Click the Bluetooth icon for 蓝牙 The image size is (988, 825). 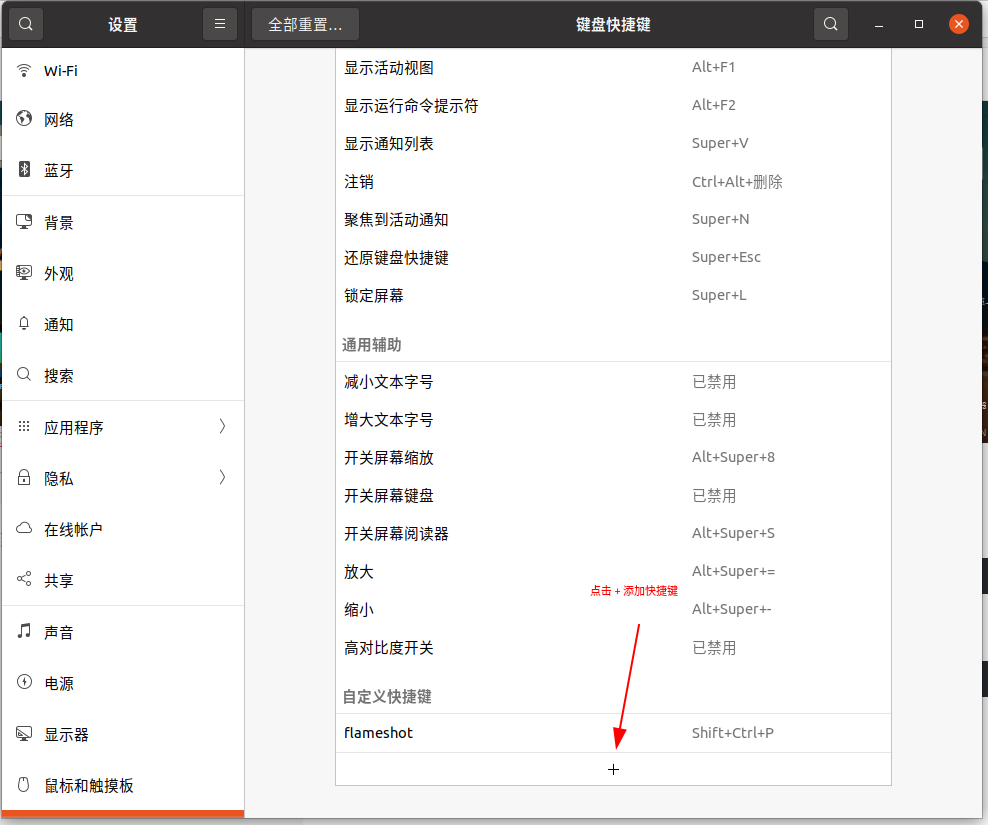(24, 169)
